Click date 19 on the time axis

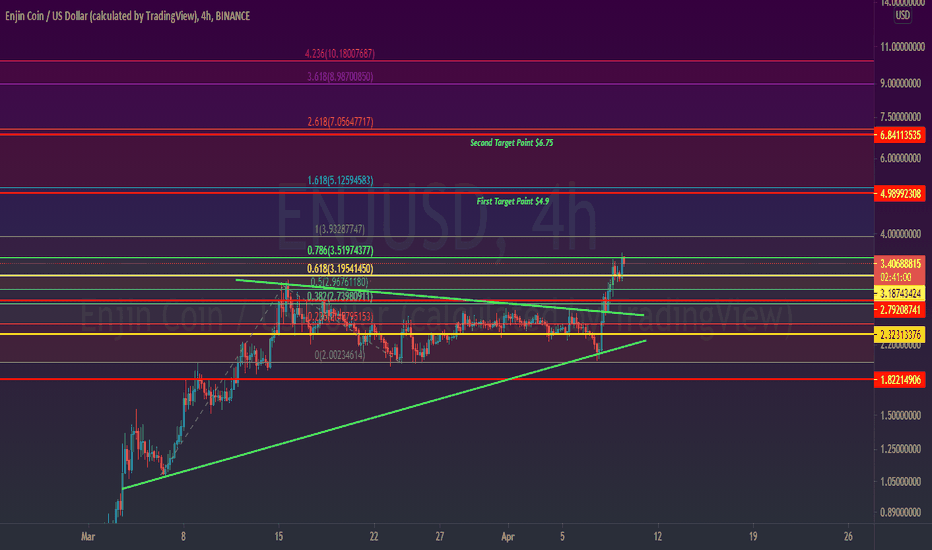752,536
